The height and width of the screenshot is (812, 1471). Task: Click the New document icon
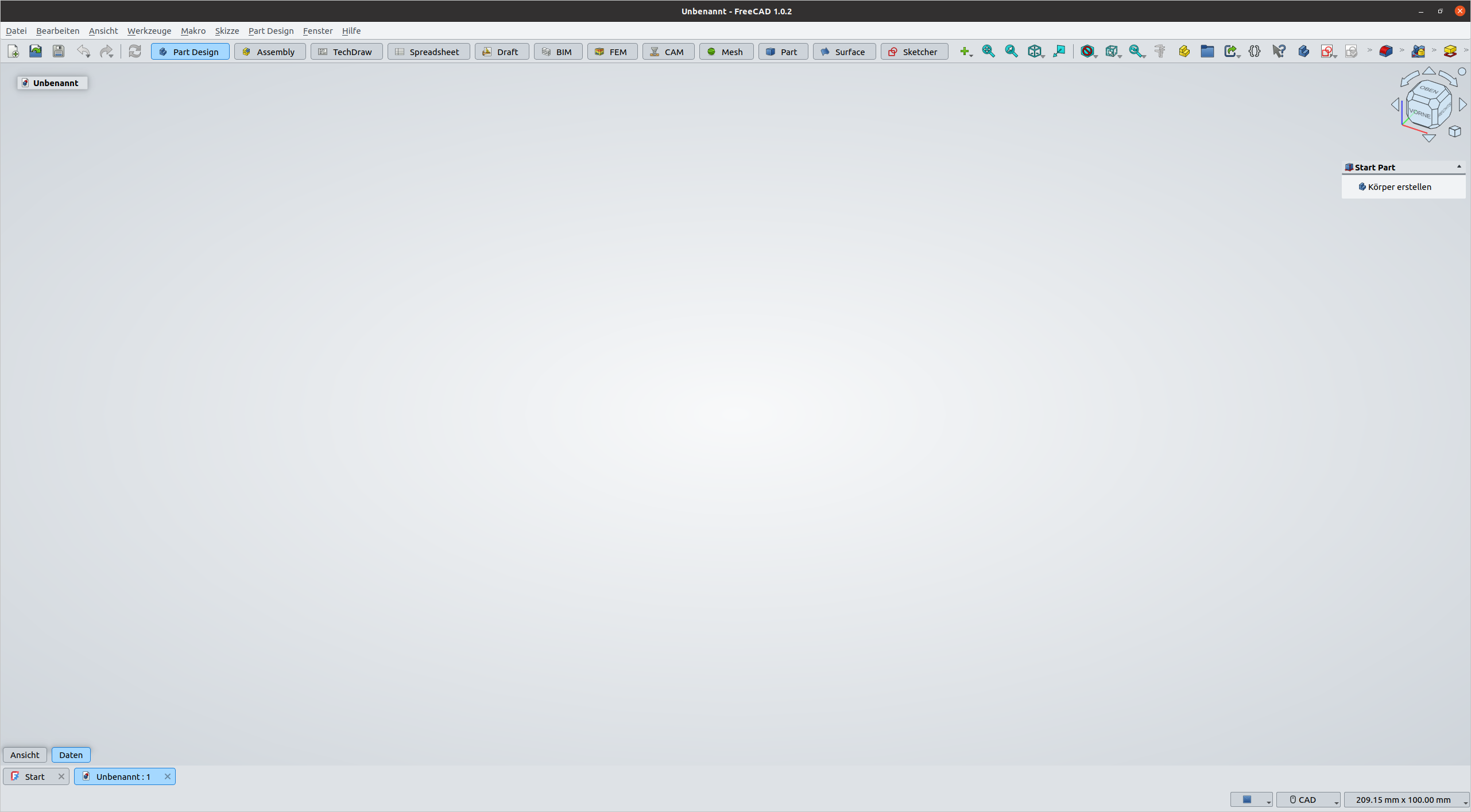(13, 51)
